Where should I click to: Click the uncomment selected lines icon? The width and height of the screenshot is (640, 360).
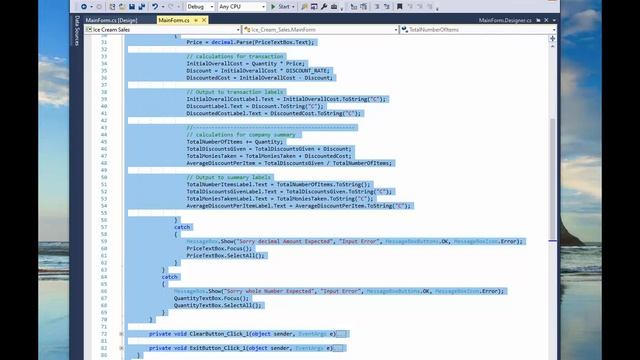pyautogui.click(x=387, y=7)
